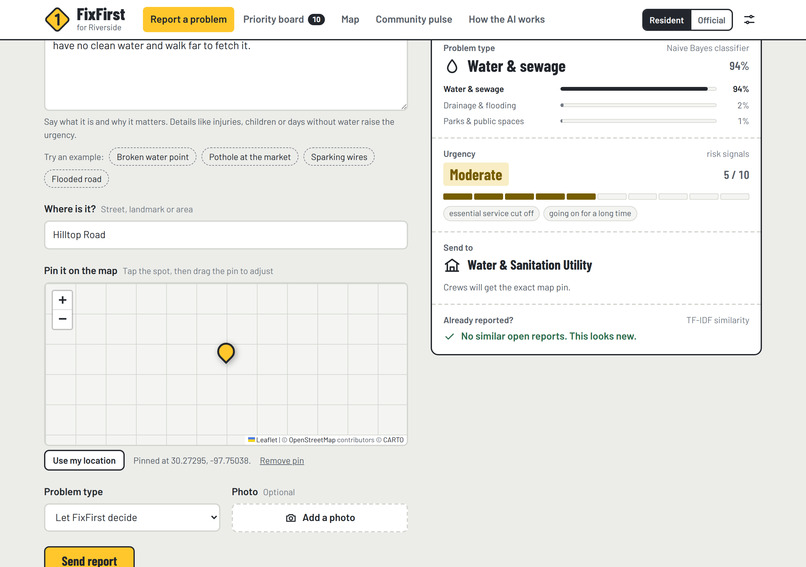806x567 pixels.
Task: Open the Map page
Action: [350, 20]
